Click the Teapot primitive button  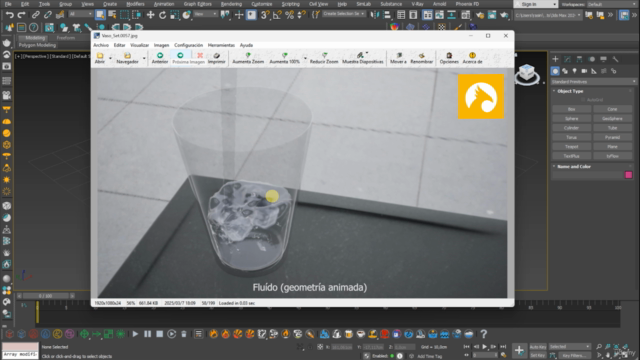(571, 147)
